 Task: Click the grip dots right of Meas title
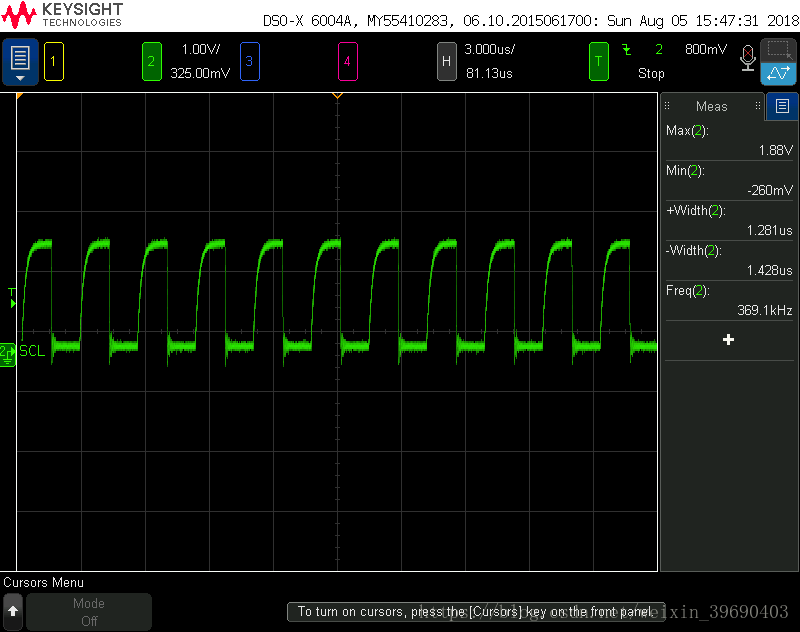[758, 106]
